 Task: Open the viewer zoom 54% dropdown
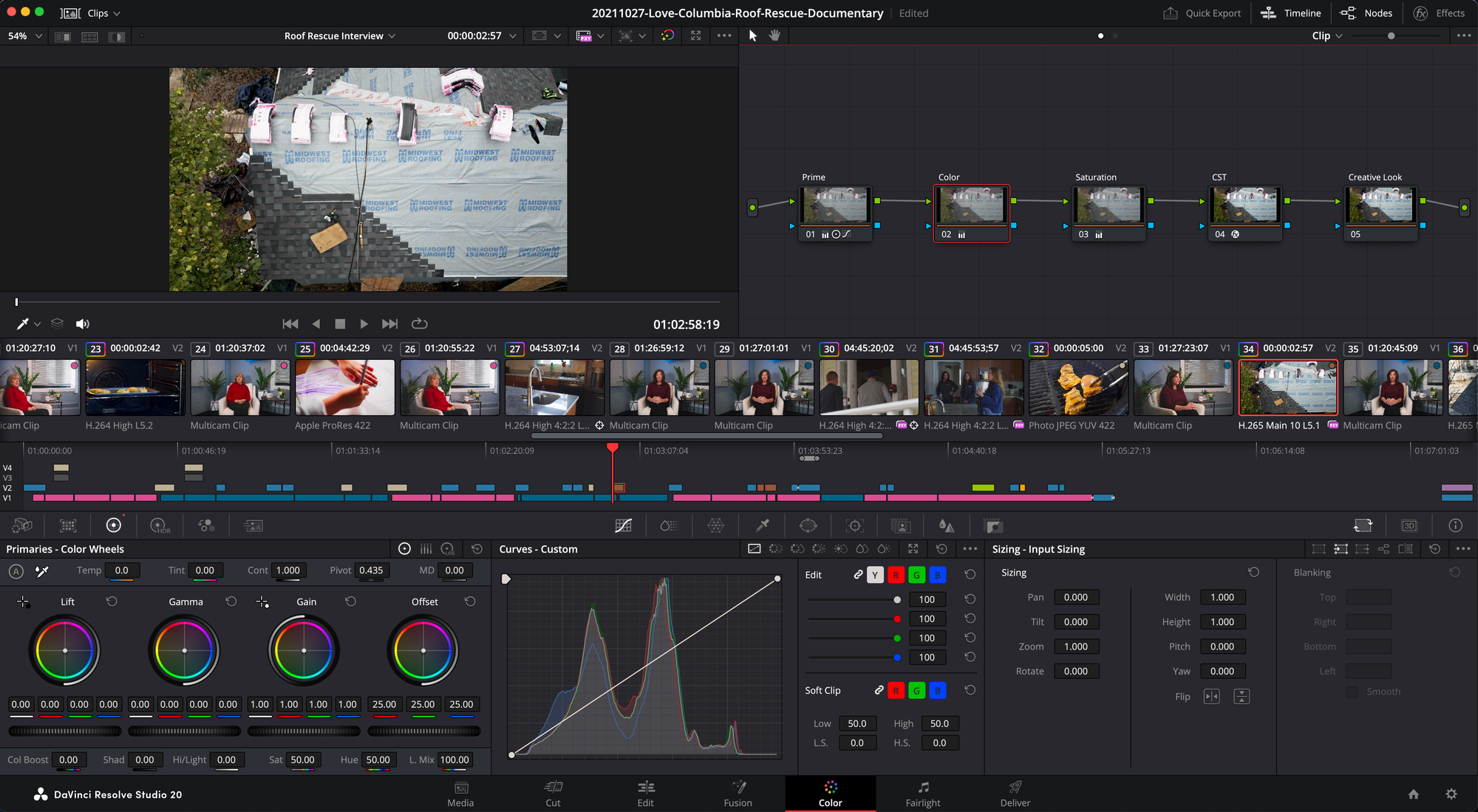(x=24, y=35)
